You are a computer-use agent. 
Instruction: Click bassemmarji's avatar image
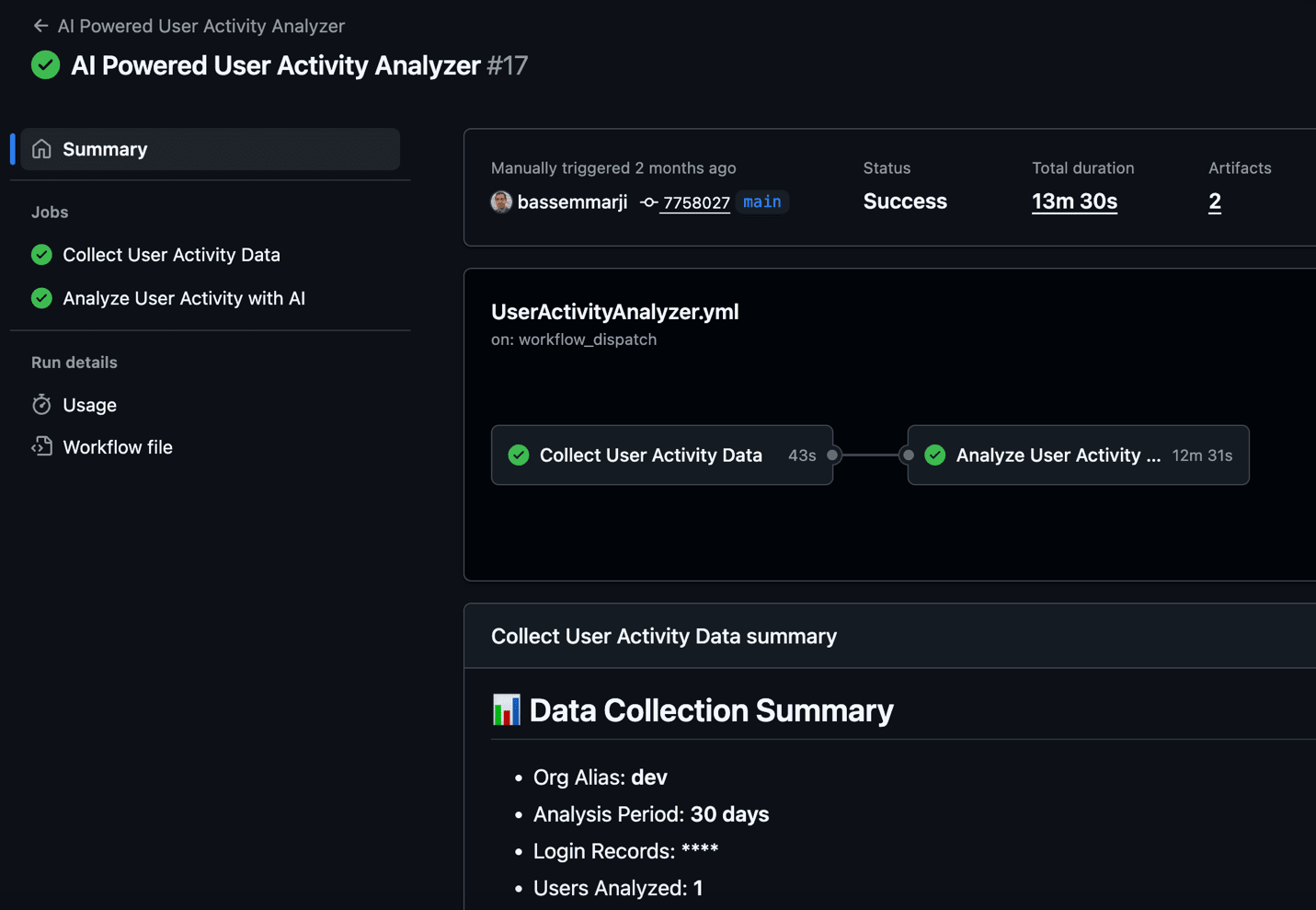click(x=501, y=202)
